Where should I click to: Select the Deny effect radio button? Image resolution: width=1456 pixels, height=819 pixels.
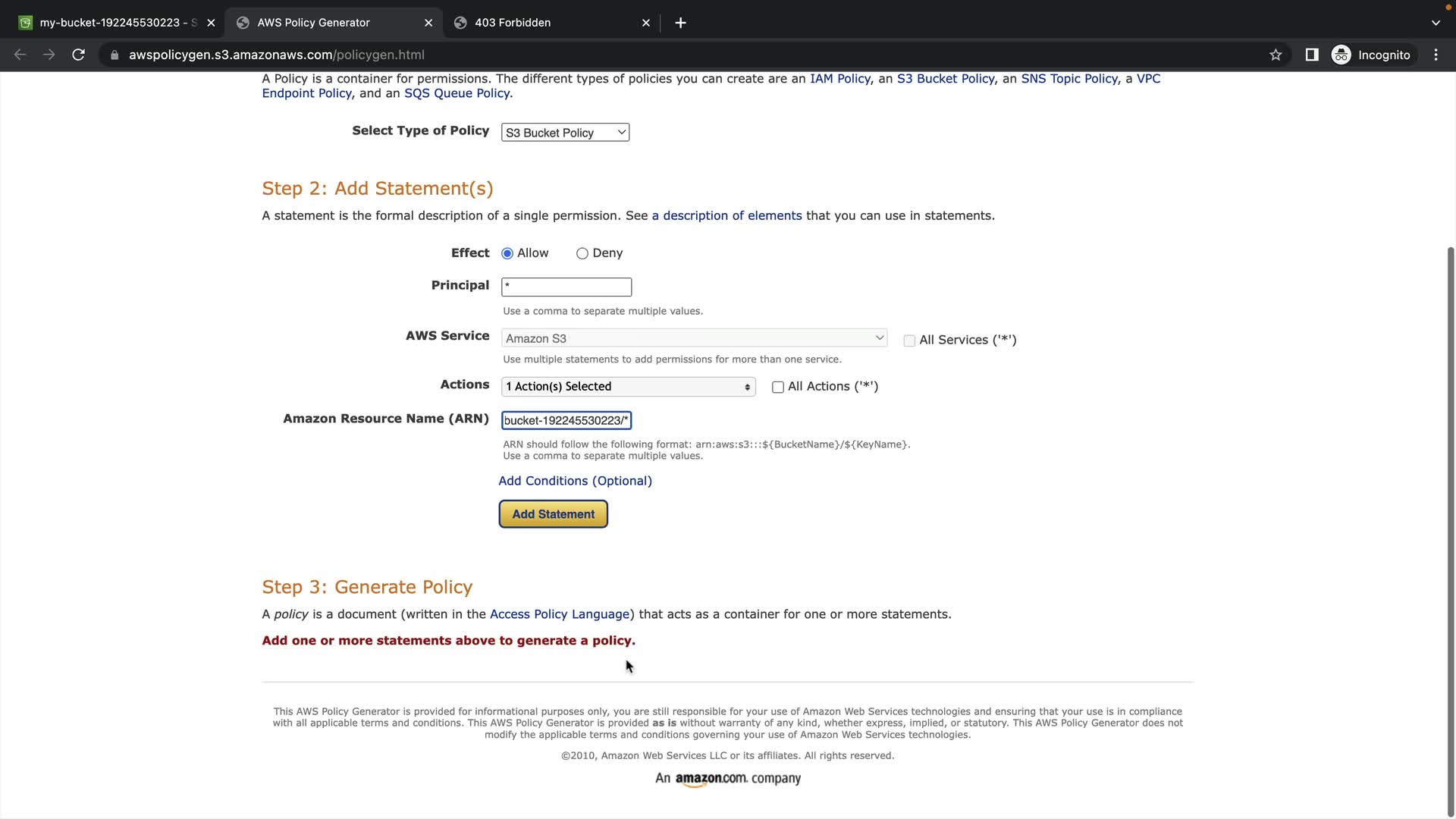pos(582,253)
